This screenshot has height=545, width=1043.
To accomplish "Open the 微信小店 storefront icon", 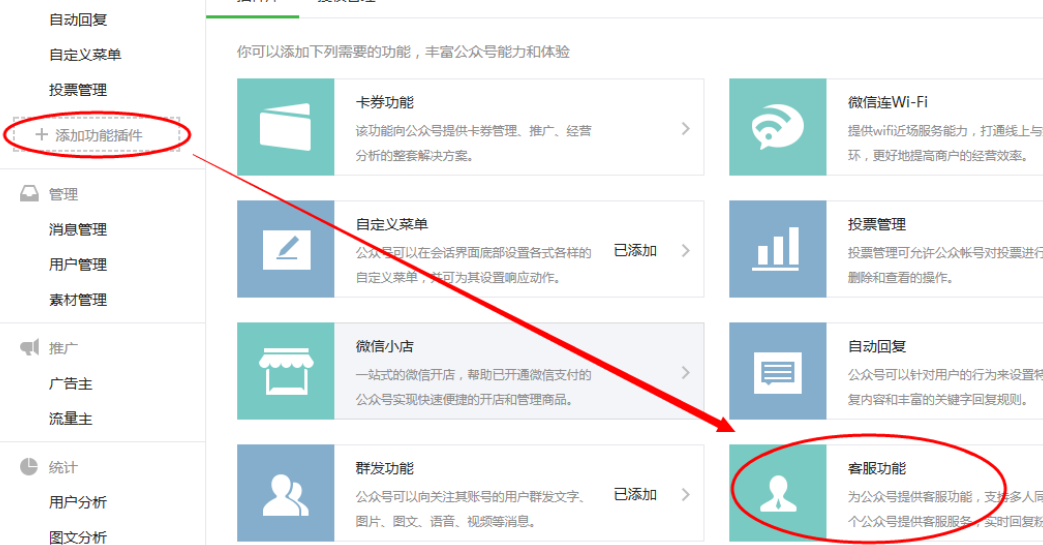I will (x=286, y=371).
